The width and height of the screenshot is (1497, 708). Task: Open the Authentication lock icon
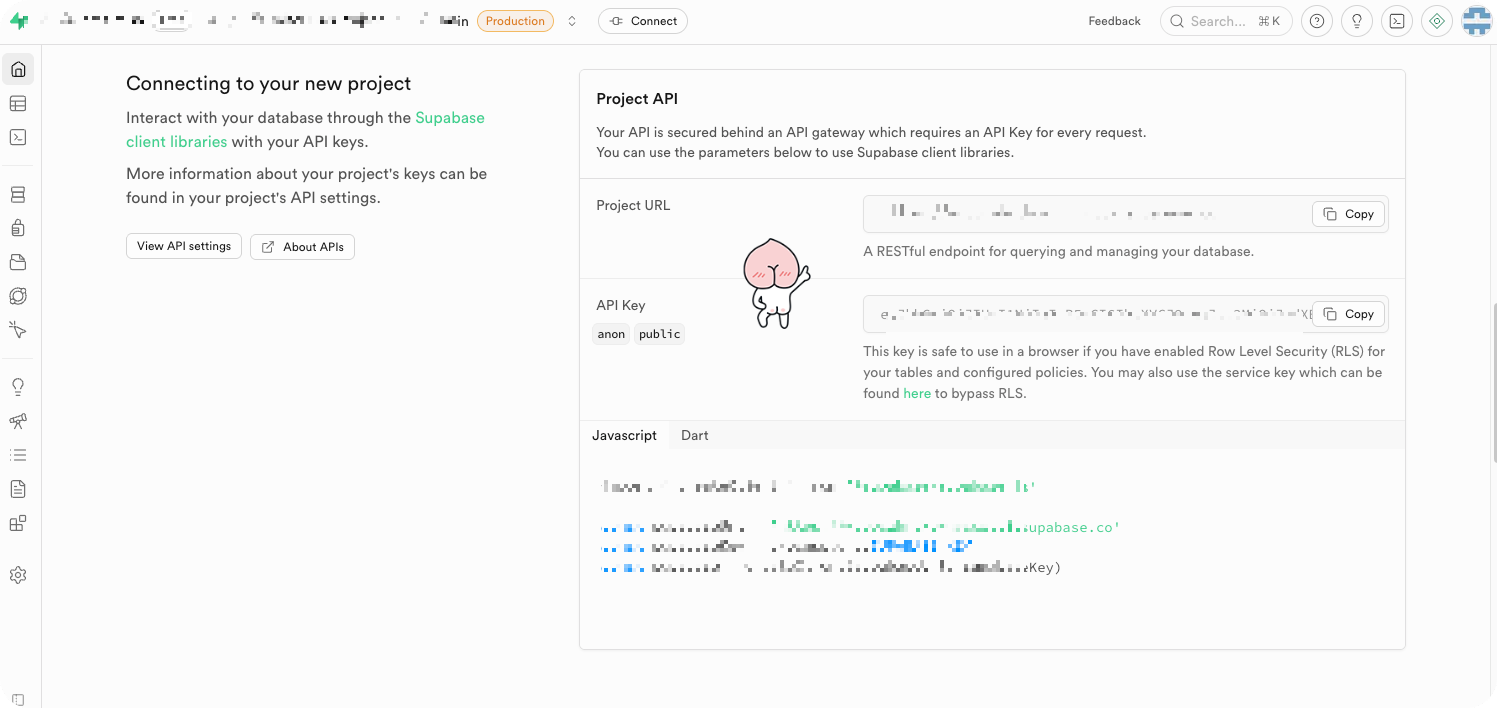[x=18, y=229]
